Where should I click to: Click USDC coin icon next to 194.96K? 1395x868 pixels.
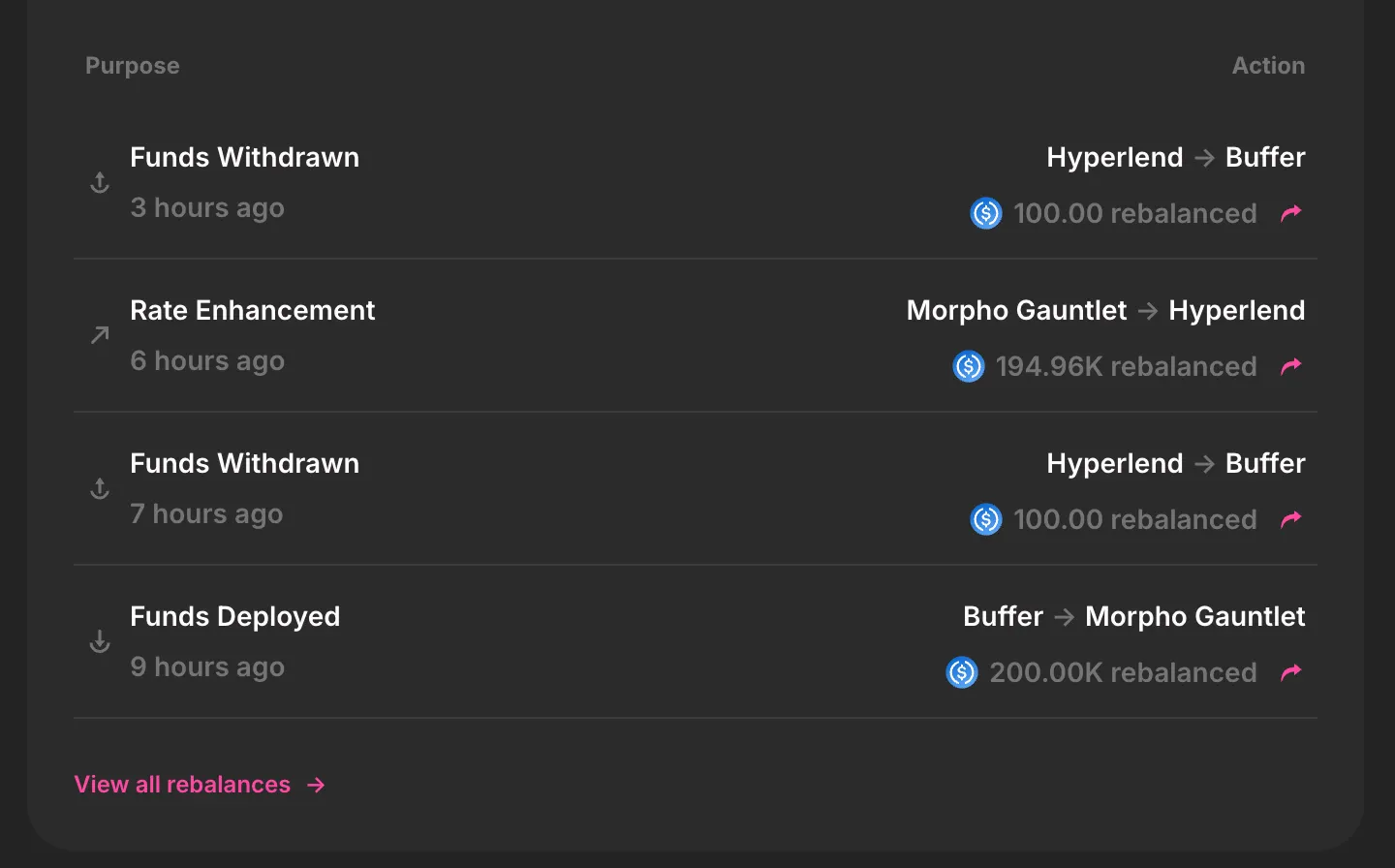click(969, 366)
